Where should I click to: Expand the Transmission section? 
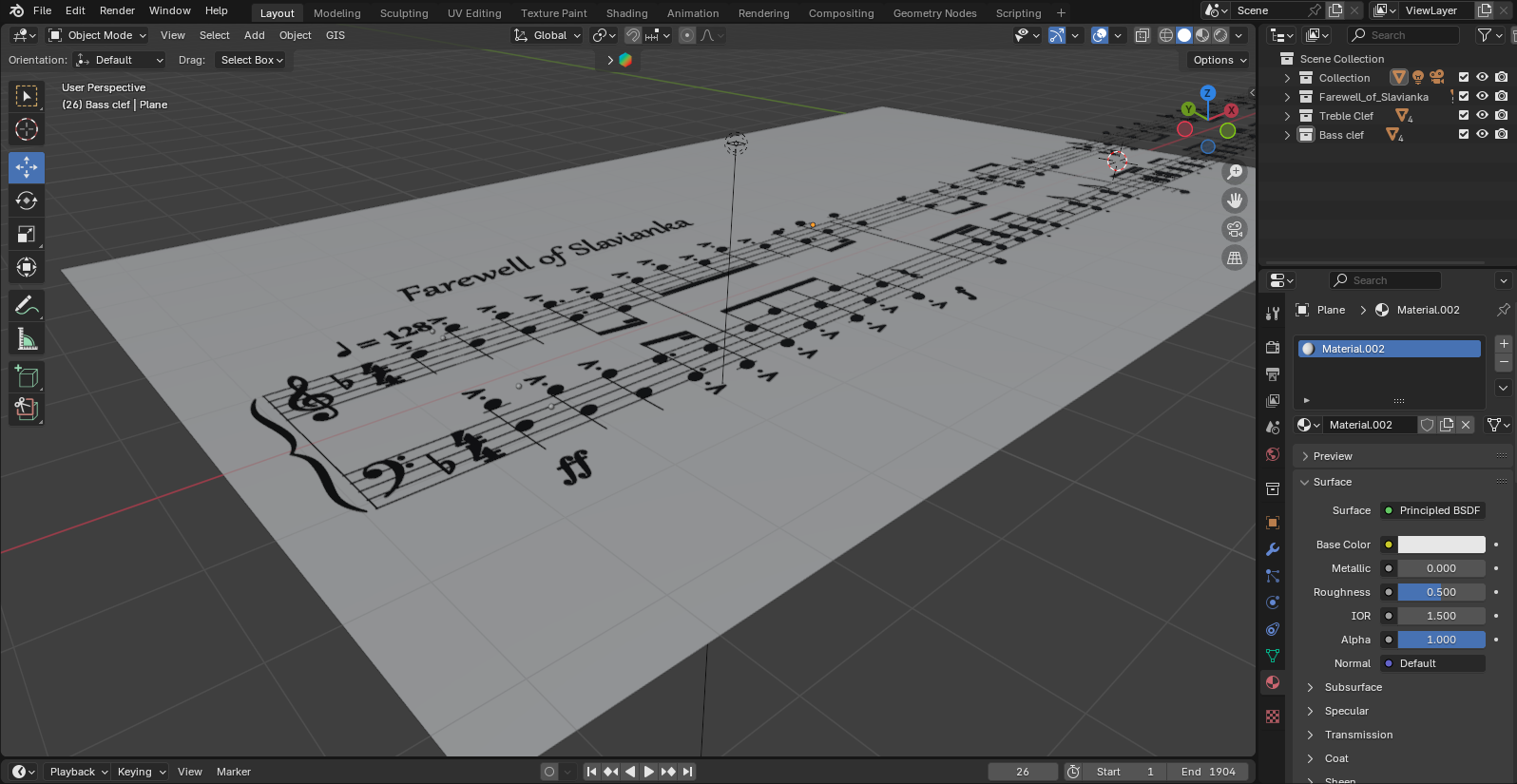pos(1357,735)
